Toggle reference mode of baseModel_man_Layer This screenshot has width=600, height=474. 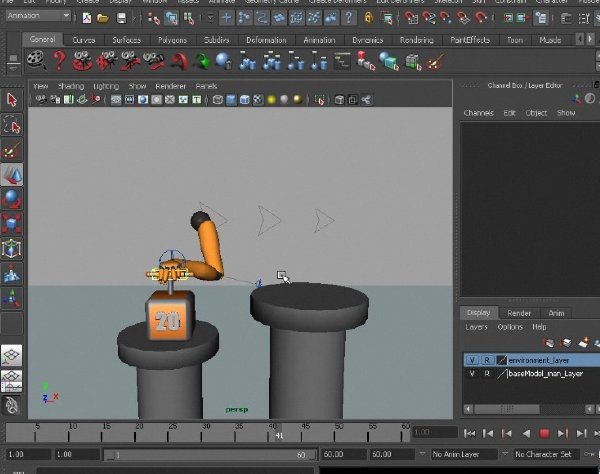pyautogui.click(x=487, y=373)
